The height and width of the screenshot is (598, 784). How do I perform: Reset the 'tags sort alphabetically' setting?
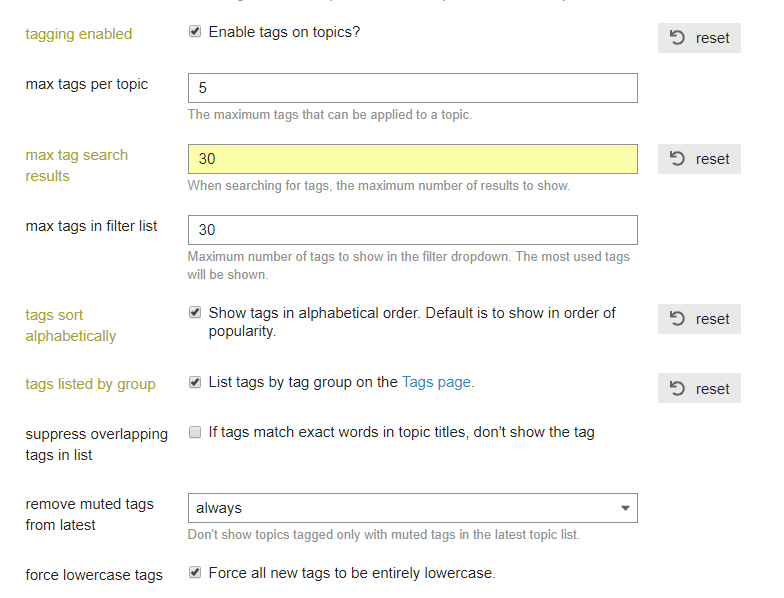[699, 319]
